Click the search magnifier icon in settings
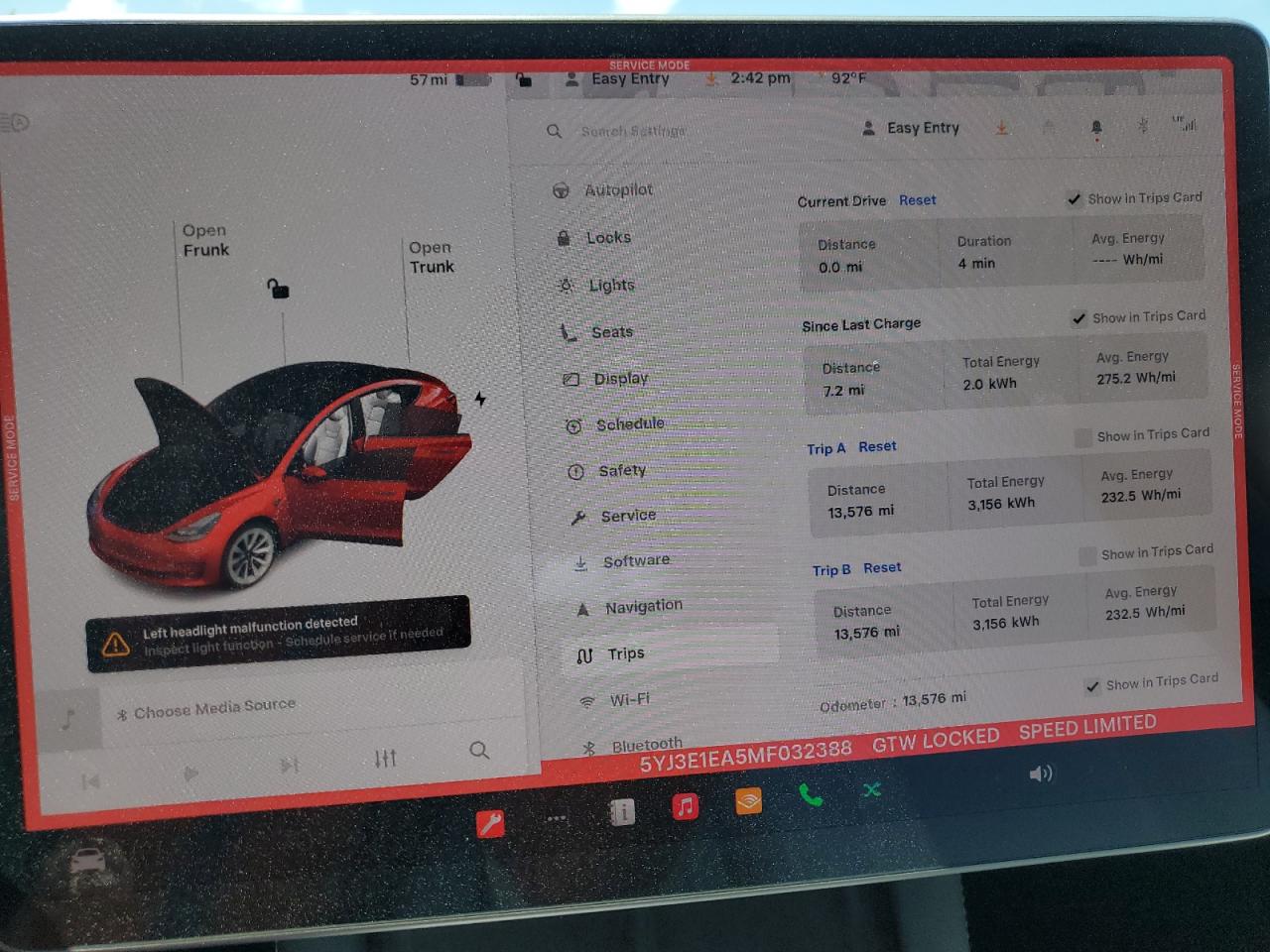This screenshot has width=1270, height=952. [x=554, y=131]
